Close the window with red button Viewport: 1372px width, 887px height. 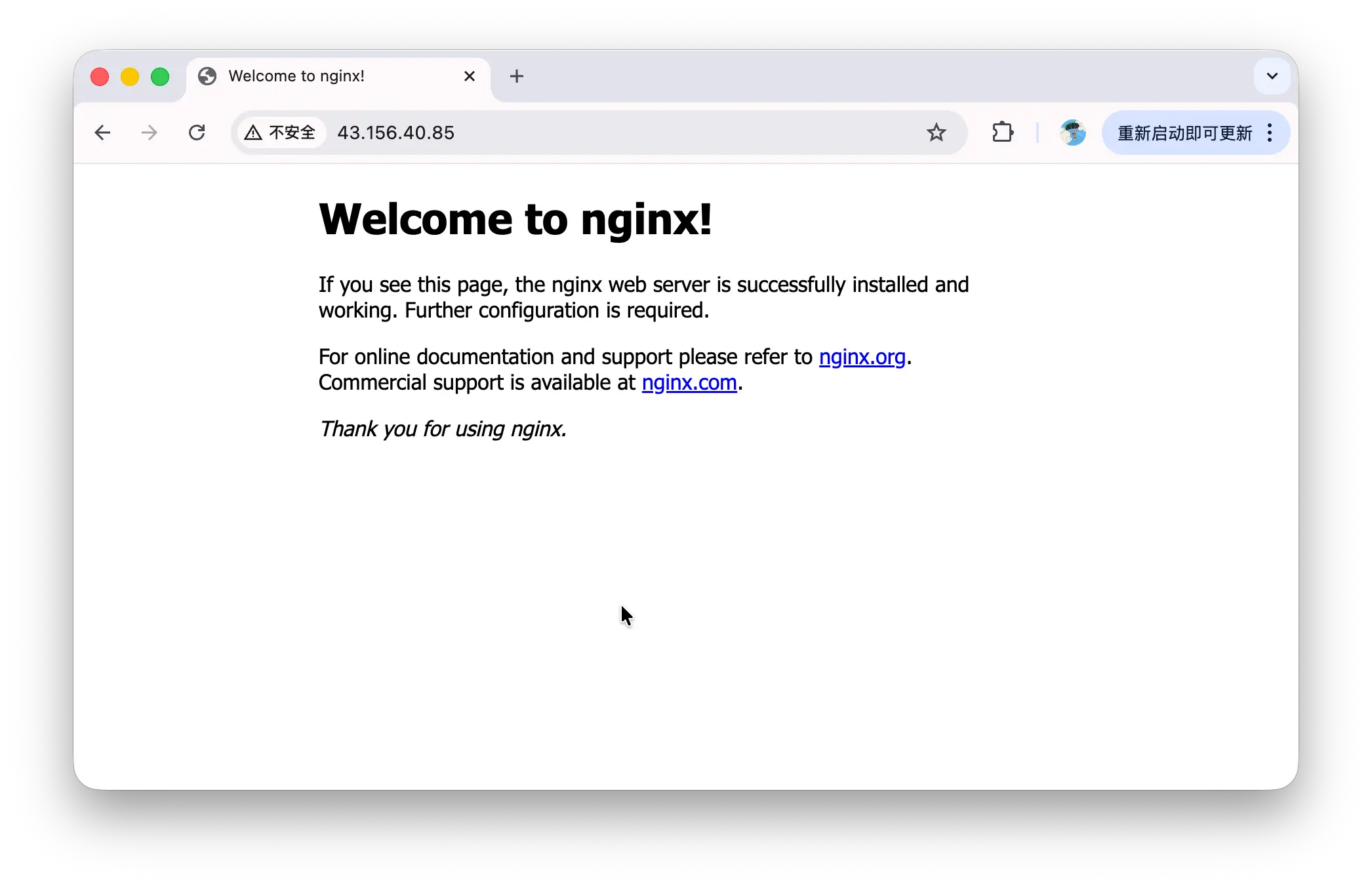tap(100, 77)
